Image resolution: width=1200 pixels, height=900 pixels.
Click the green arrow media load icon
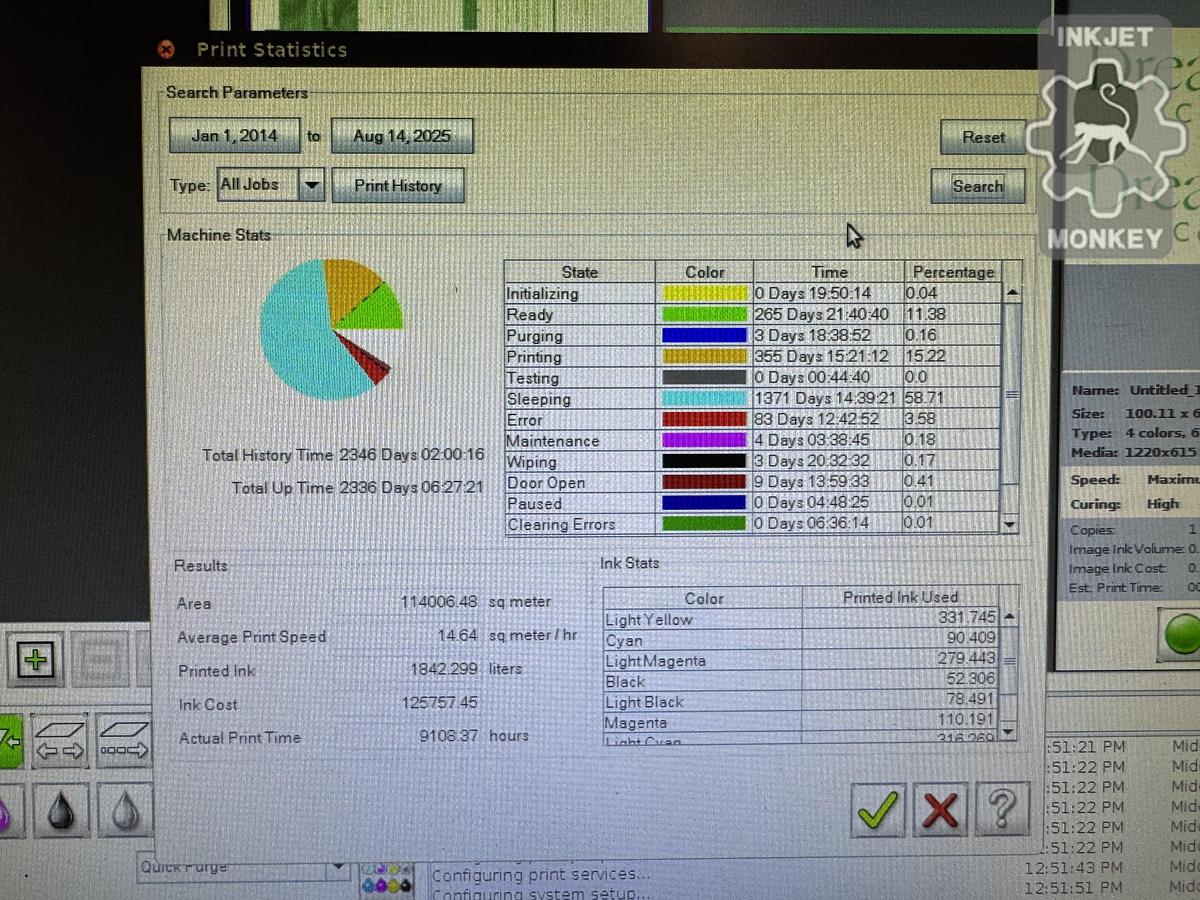tap(9, 738)
